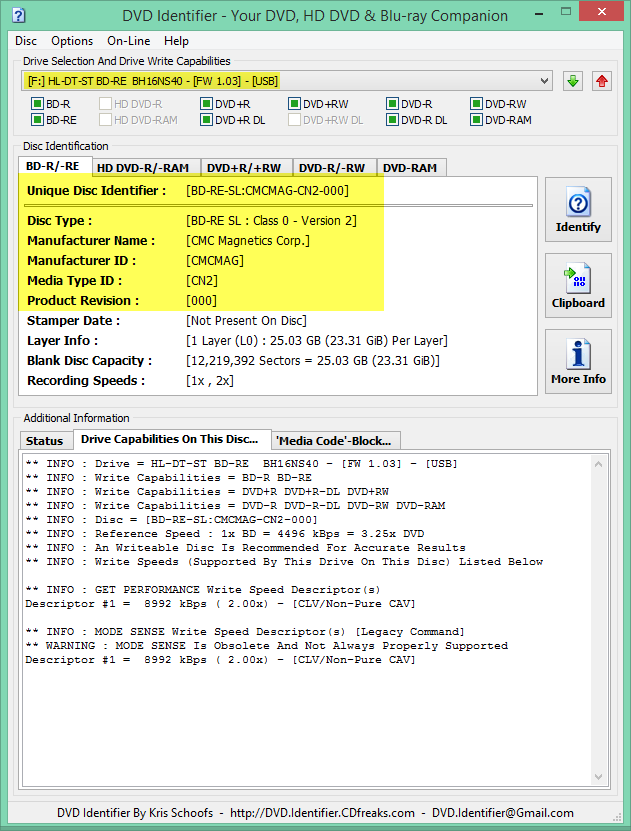Click the Media Type ID value [CN2]
The image size is (631, 831).
[x=202, y=280]
